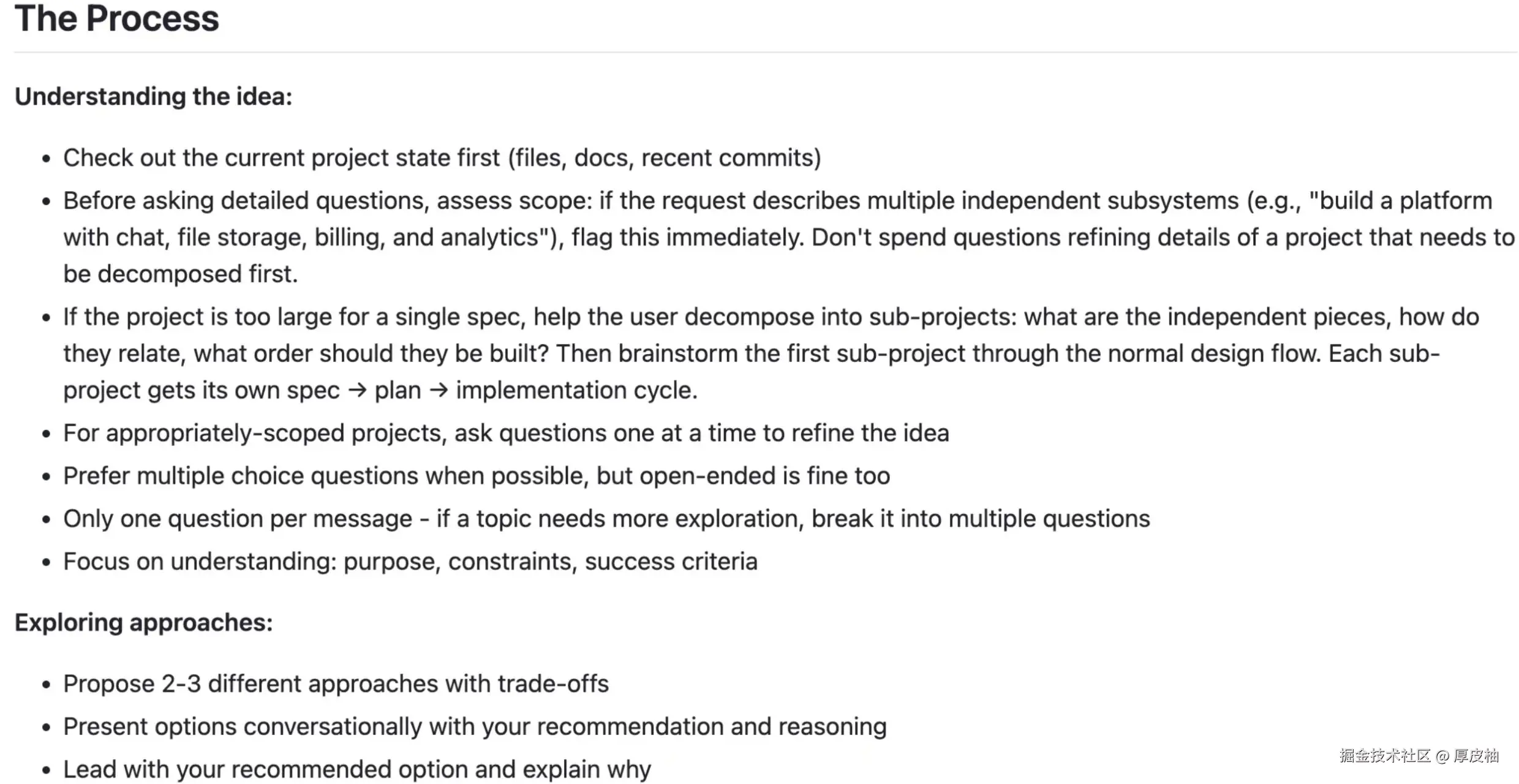The height and width of the screenshot is (784, 1519).
Task: Click the sentence "flag this immediately"
Action: click(687, 238)
